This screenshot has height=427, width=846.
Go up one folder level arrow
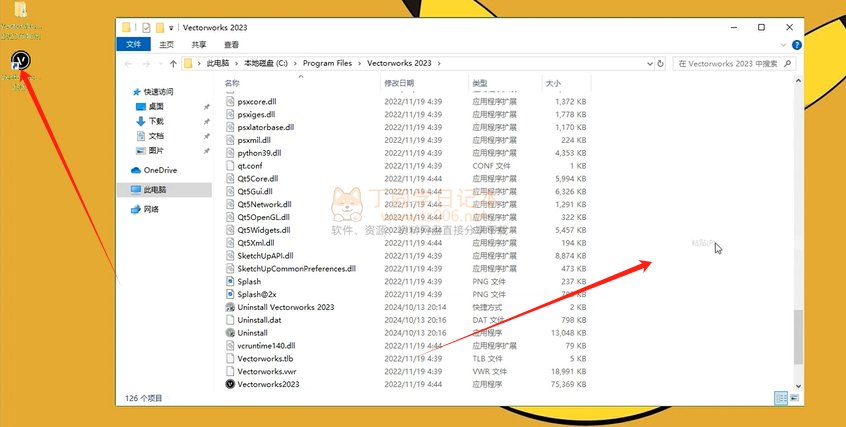coord(173,64)
